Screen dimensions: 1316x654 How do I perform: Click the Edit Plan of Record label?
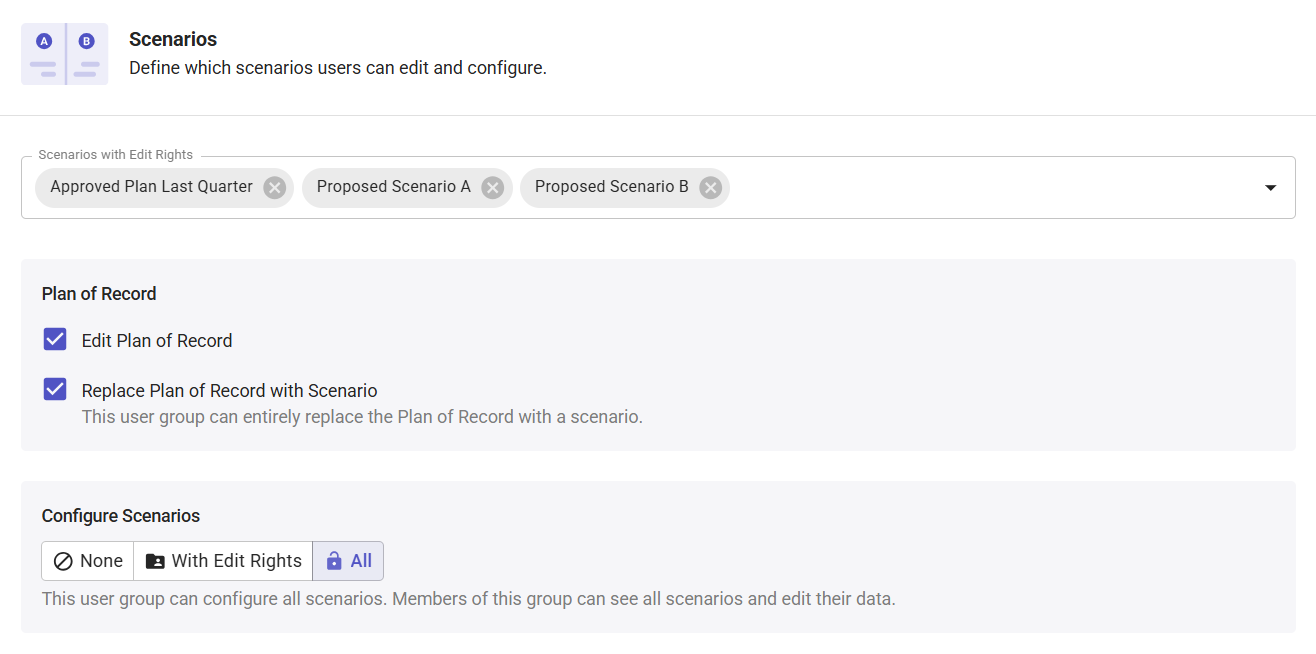(x=157, y=341)
